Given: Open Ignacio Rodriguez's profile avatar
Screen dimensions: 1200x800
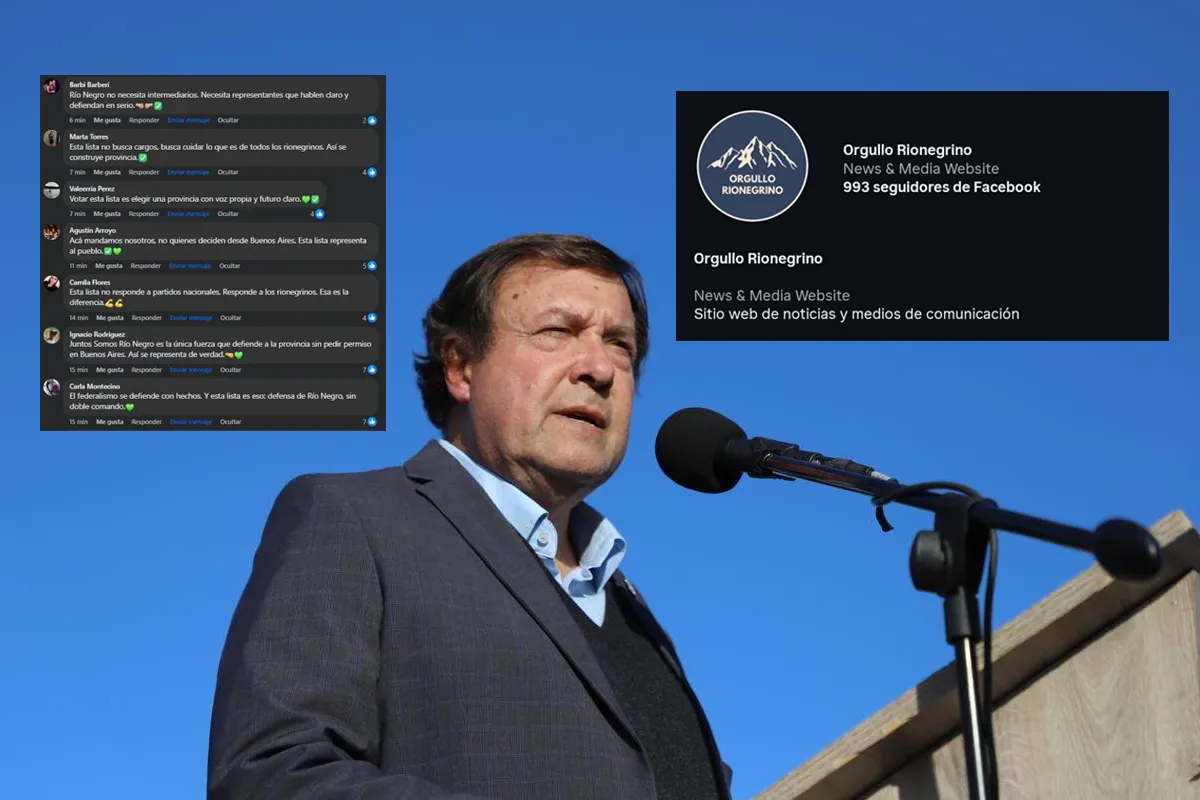Looking at the screenshot, I should (x=51, y=336).
